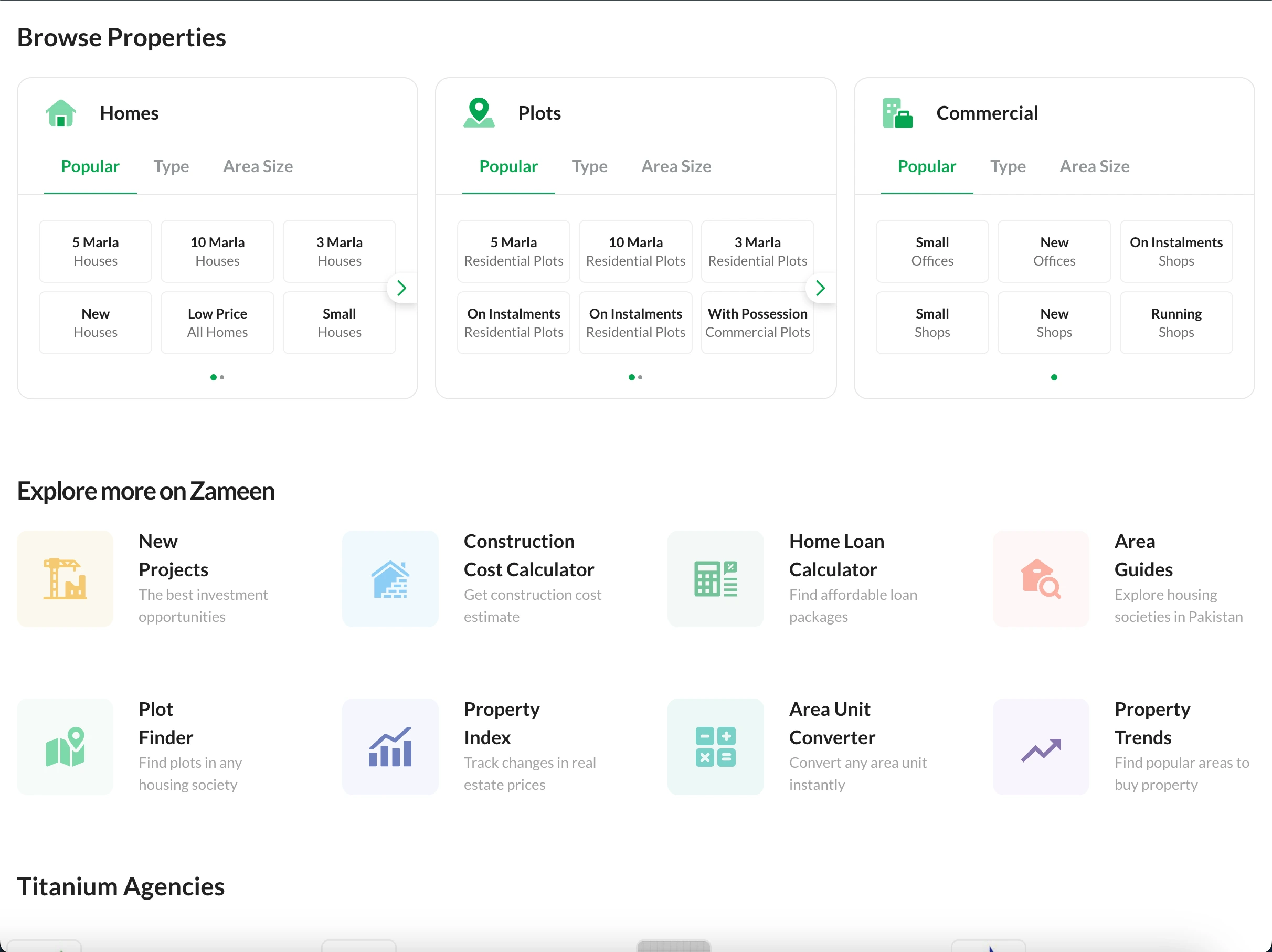Image resolution: width=1272 pixels, height=952 pixels.
Task: Show more Plots options via right chevron
Action: click(x=820, y=288)
